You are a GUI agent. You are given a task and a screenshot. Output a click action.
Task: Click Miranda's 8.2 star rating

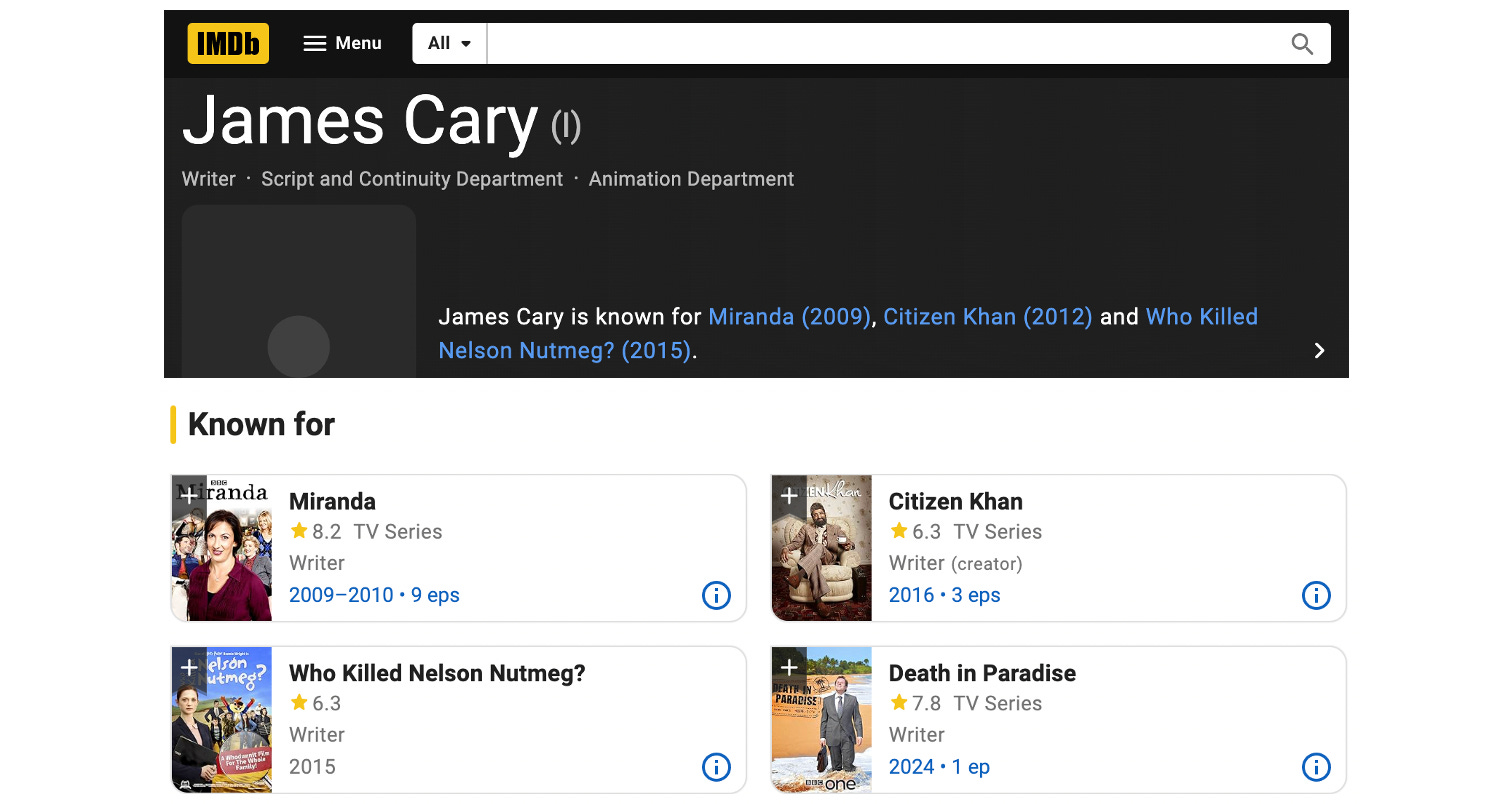point(315,531)
